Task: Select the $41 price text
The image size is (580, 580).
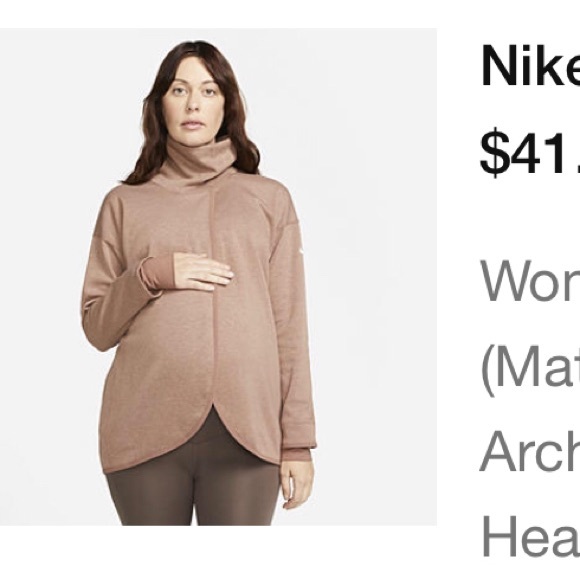Action: pos(530,153)
